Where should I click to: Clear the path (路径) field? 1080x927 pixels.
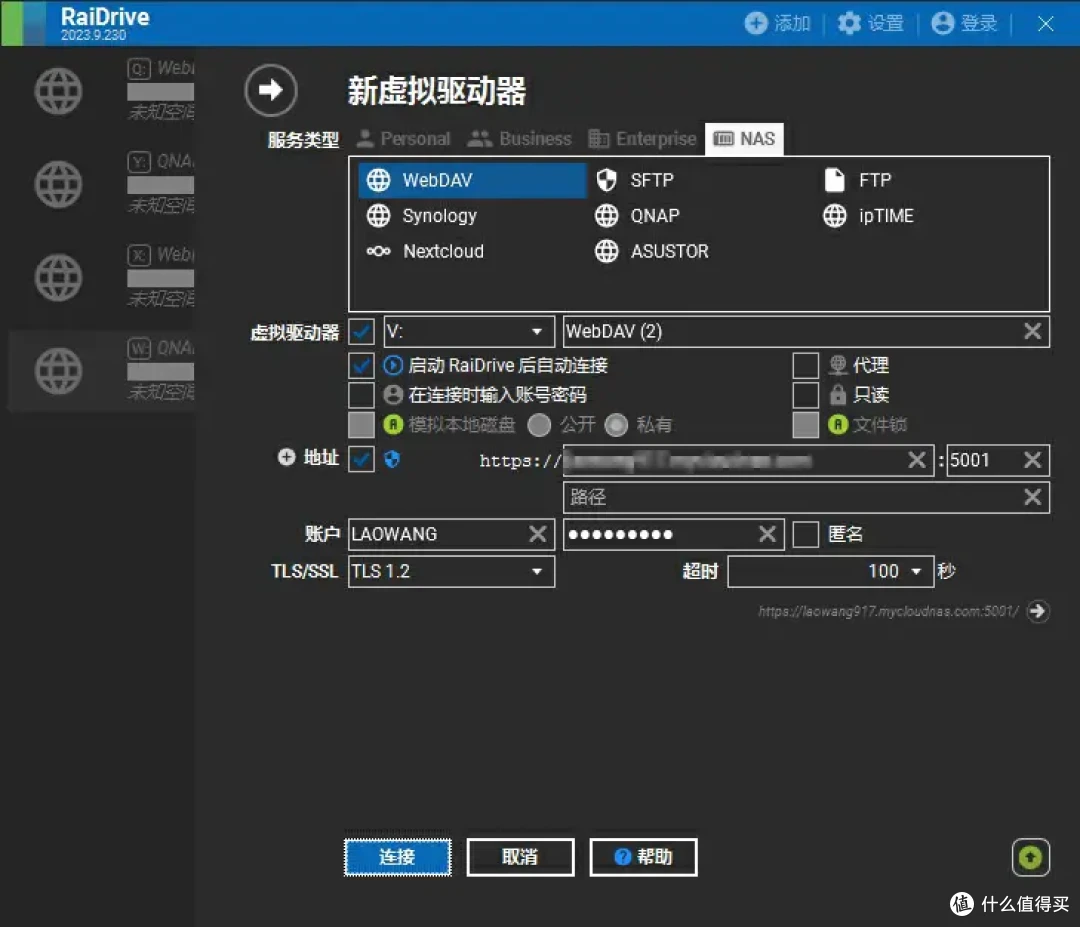coord(1032,497)
